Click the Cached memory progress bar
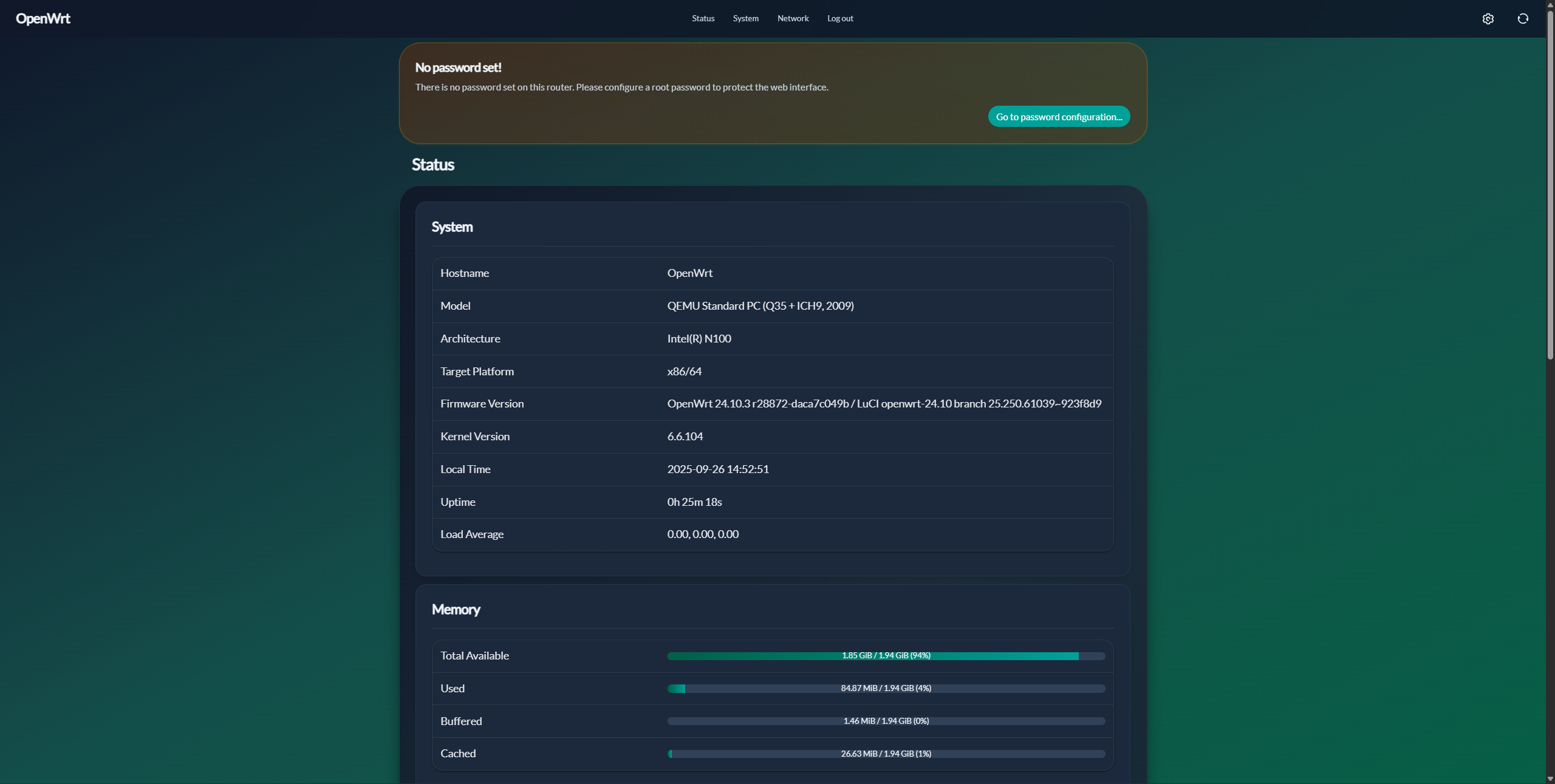This screenshot has width=1555, height=784. point(886,754)
